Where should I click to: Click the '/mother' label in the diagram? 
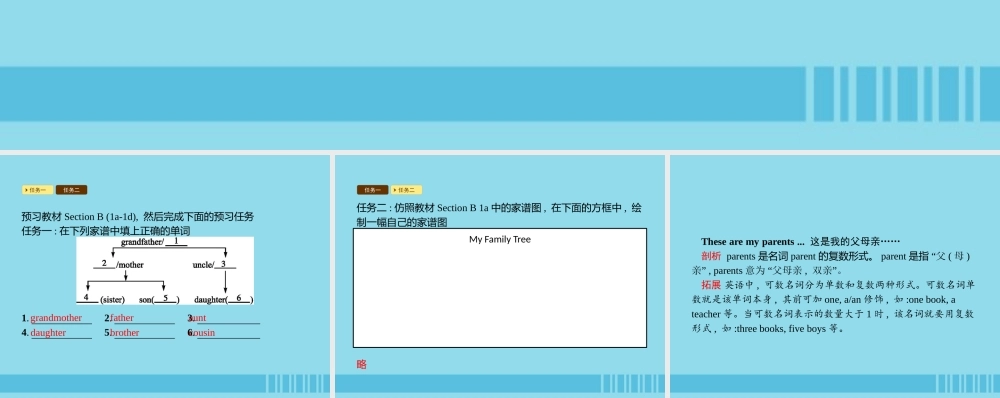coord(130,265)
